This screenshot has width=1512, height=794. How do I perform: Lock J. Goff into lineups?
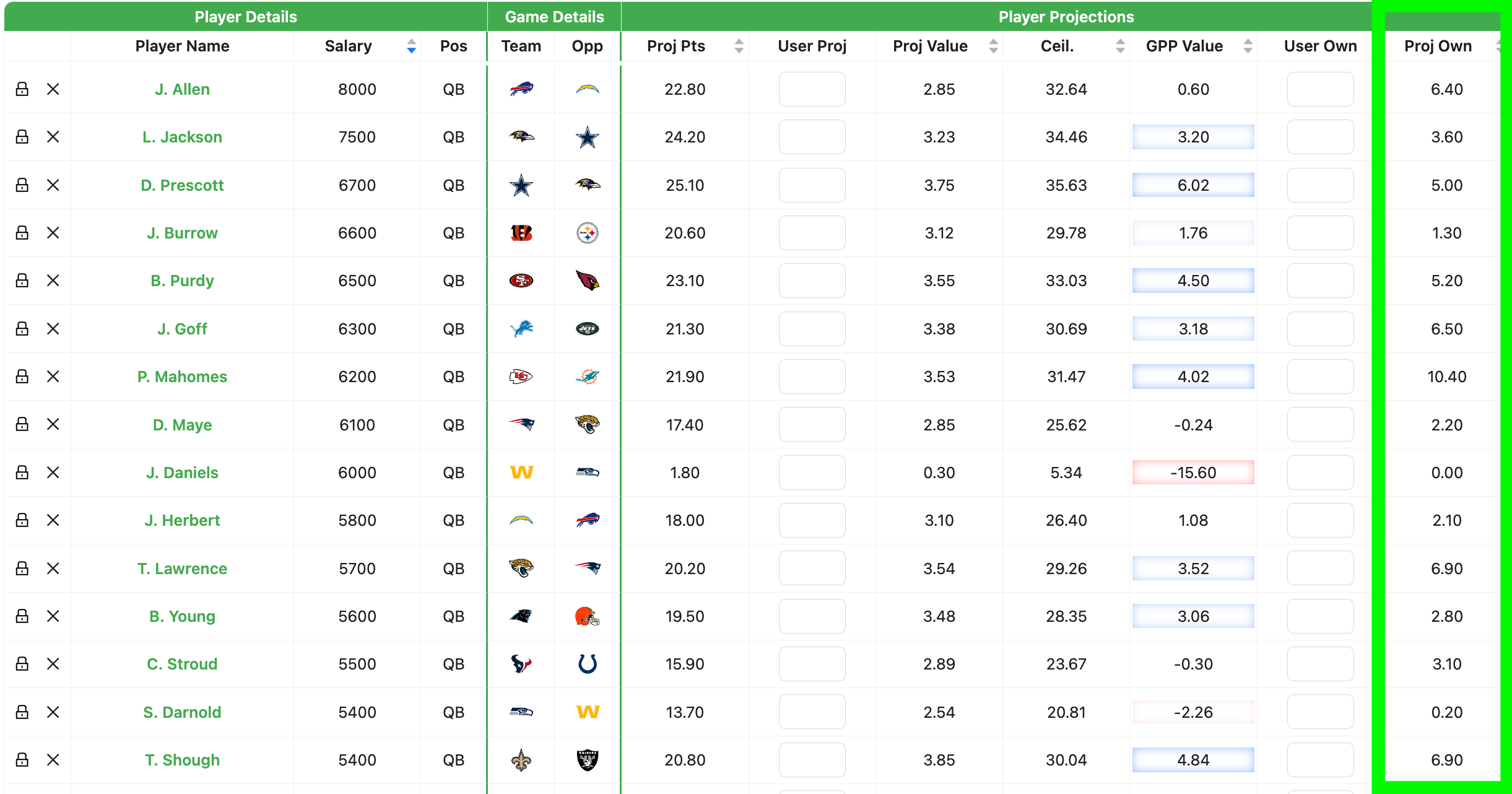pos(22,329)
